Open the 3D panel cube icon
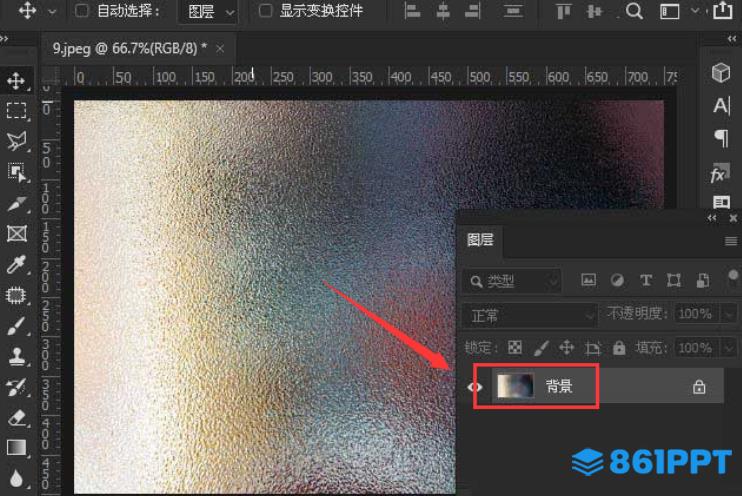742x496 pixels. click(x=721, y=72)
